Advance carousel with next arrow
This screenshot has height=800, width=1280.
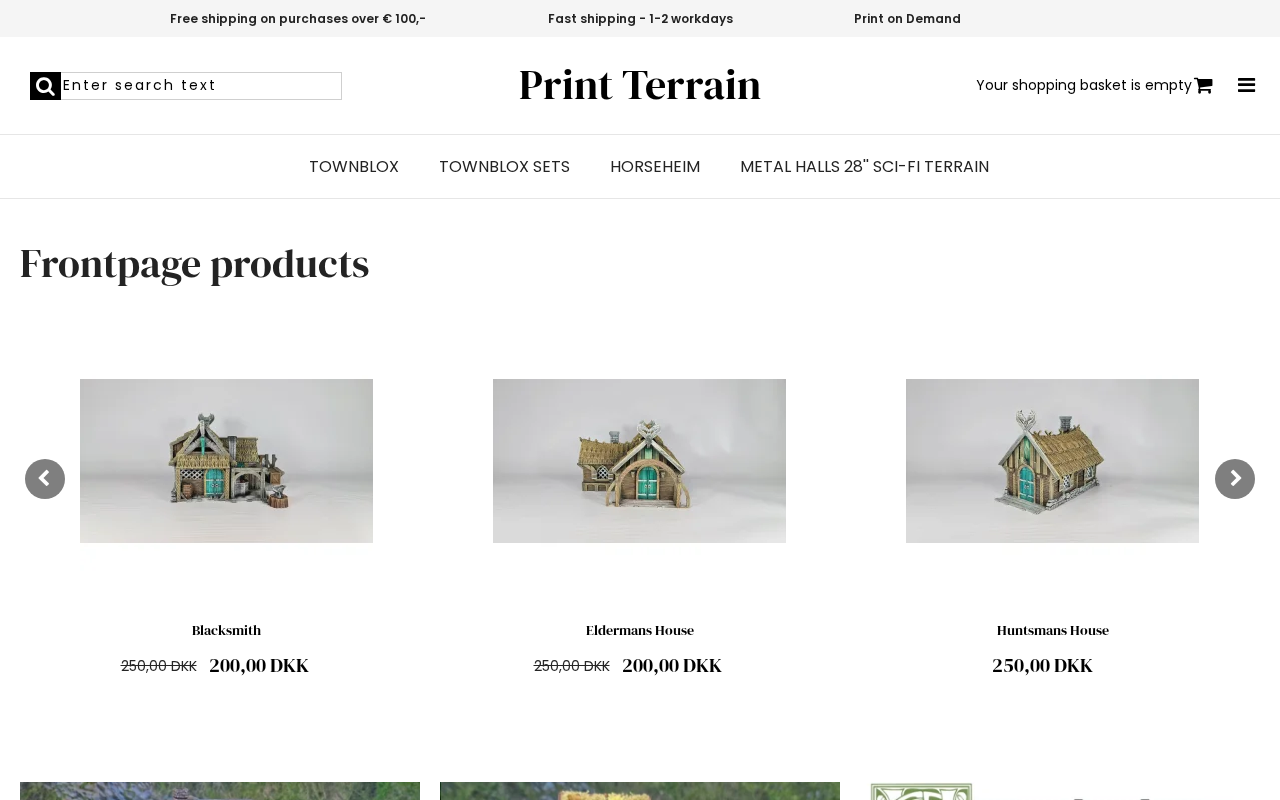tap(1235, 479)
